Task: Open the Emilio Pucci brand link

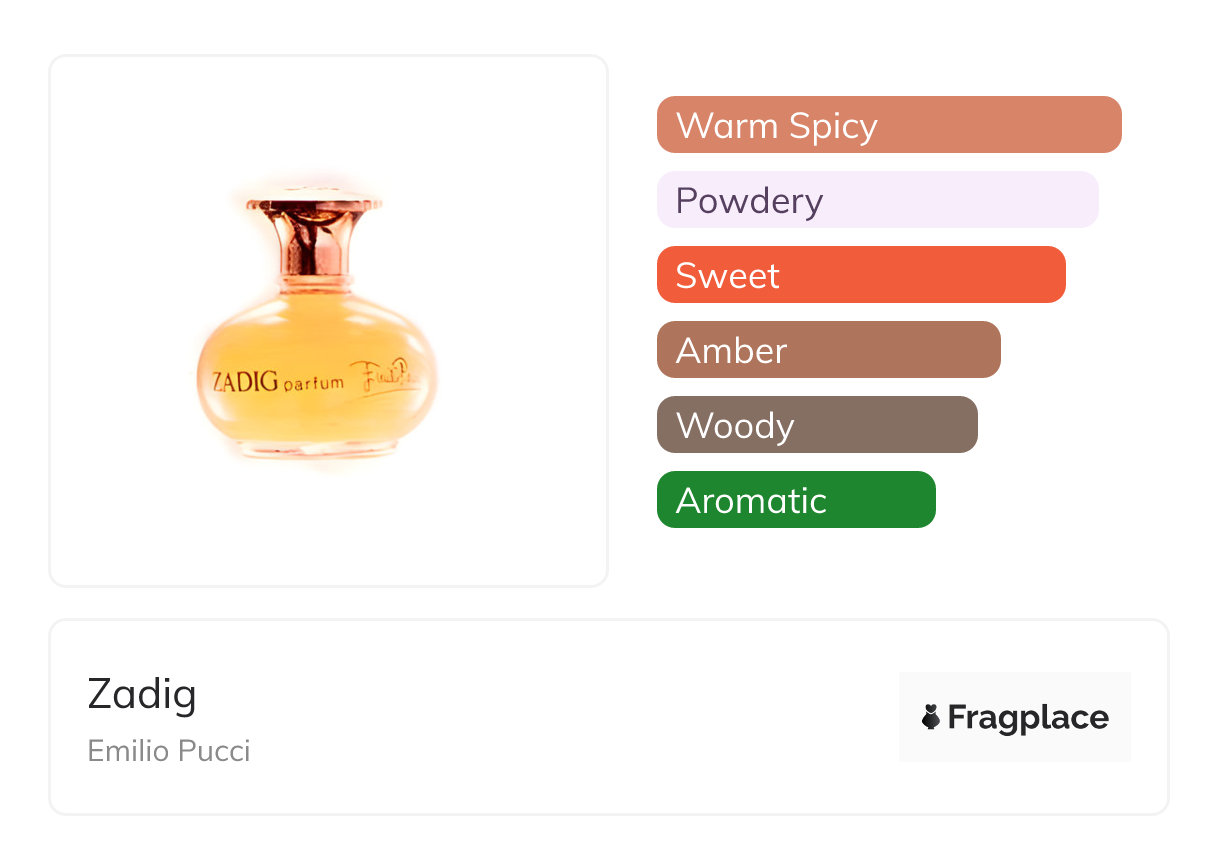Action: pyautogui.click(x=169, y=750)
